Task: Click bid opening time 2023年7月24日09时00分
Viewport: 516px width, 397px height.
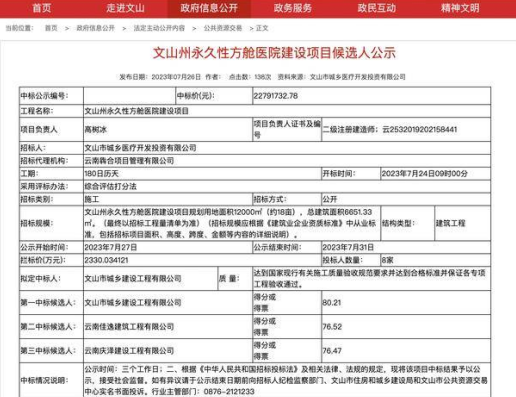Action: pyautogui.click(x=425, y=174)
